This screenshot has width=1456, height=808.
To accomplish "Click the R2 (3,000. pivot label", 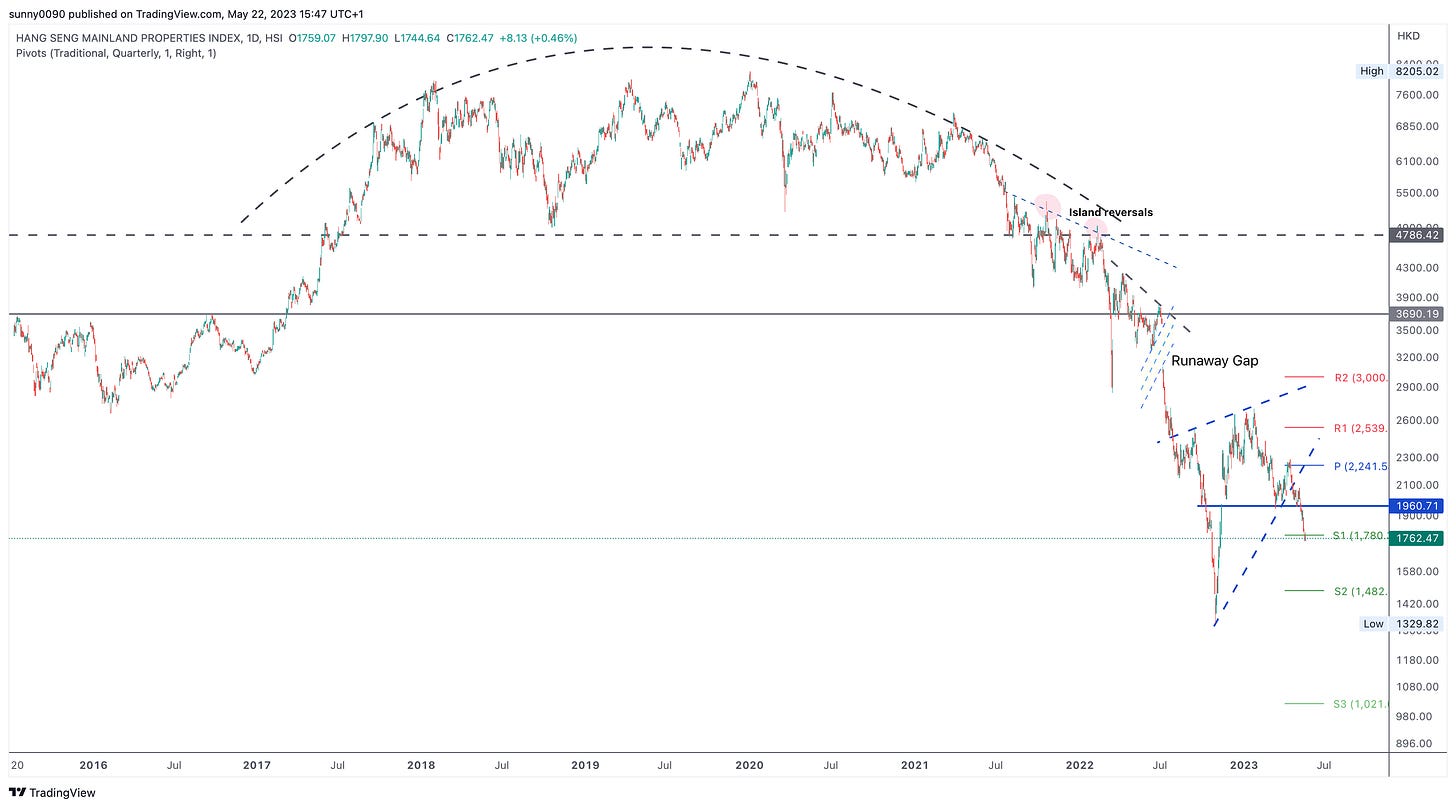I will (1361, 378).
